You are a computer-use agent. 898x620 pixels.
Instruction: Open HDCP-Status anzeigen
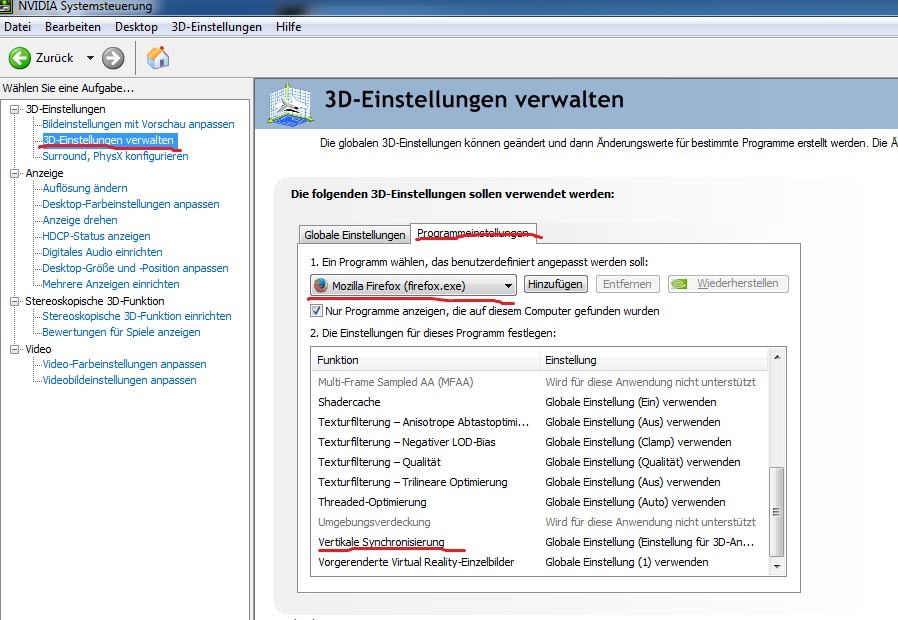click(x=96, y=236)
